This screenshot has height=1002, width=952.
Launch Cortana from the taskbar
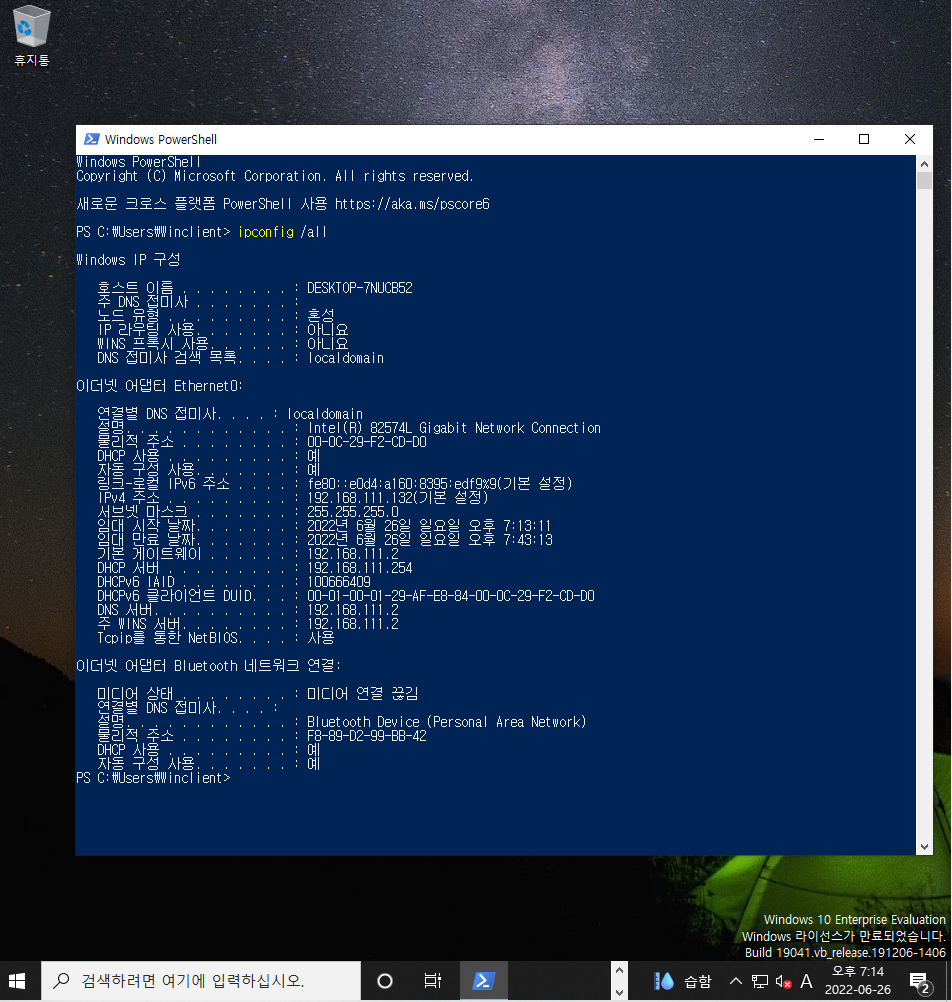(384, 981)
